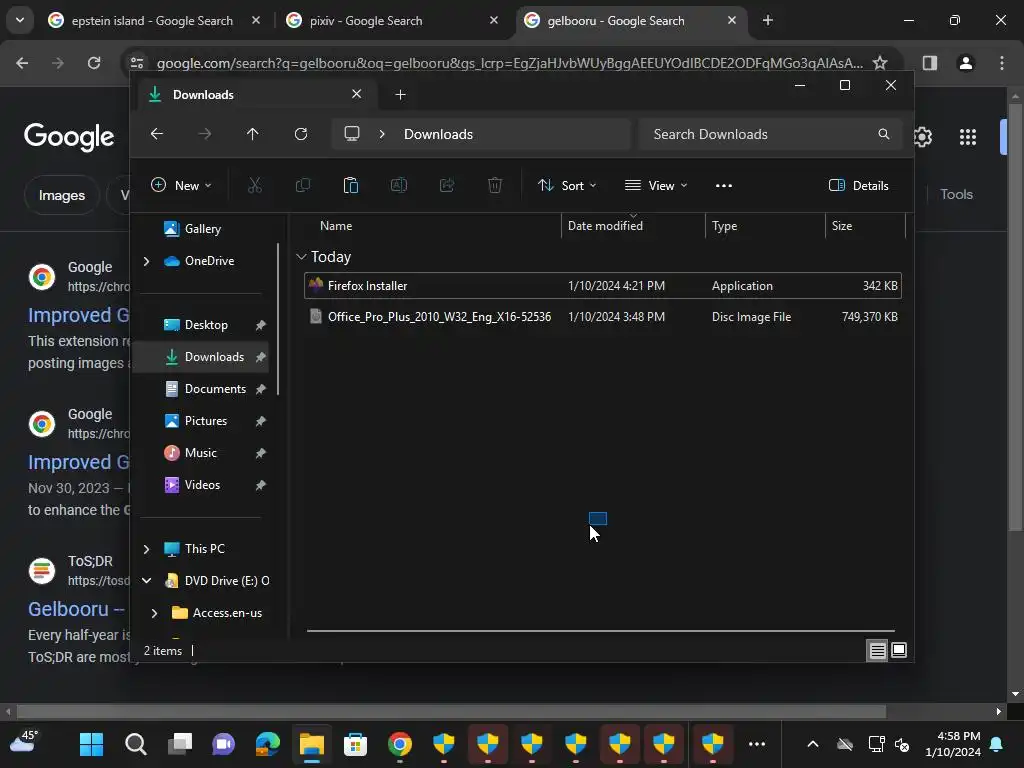Open the Sort dropdown
Viewport: 1024px width, 768px height.
566,185
